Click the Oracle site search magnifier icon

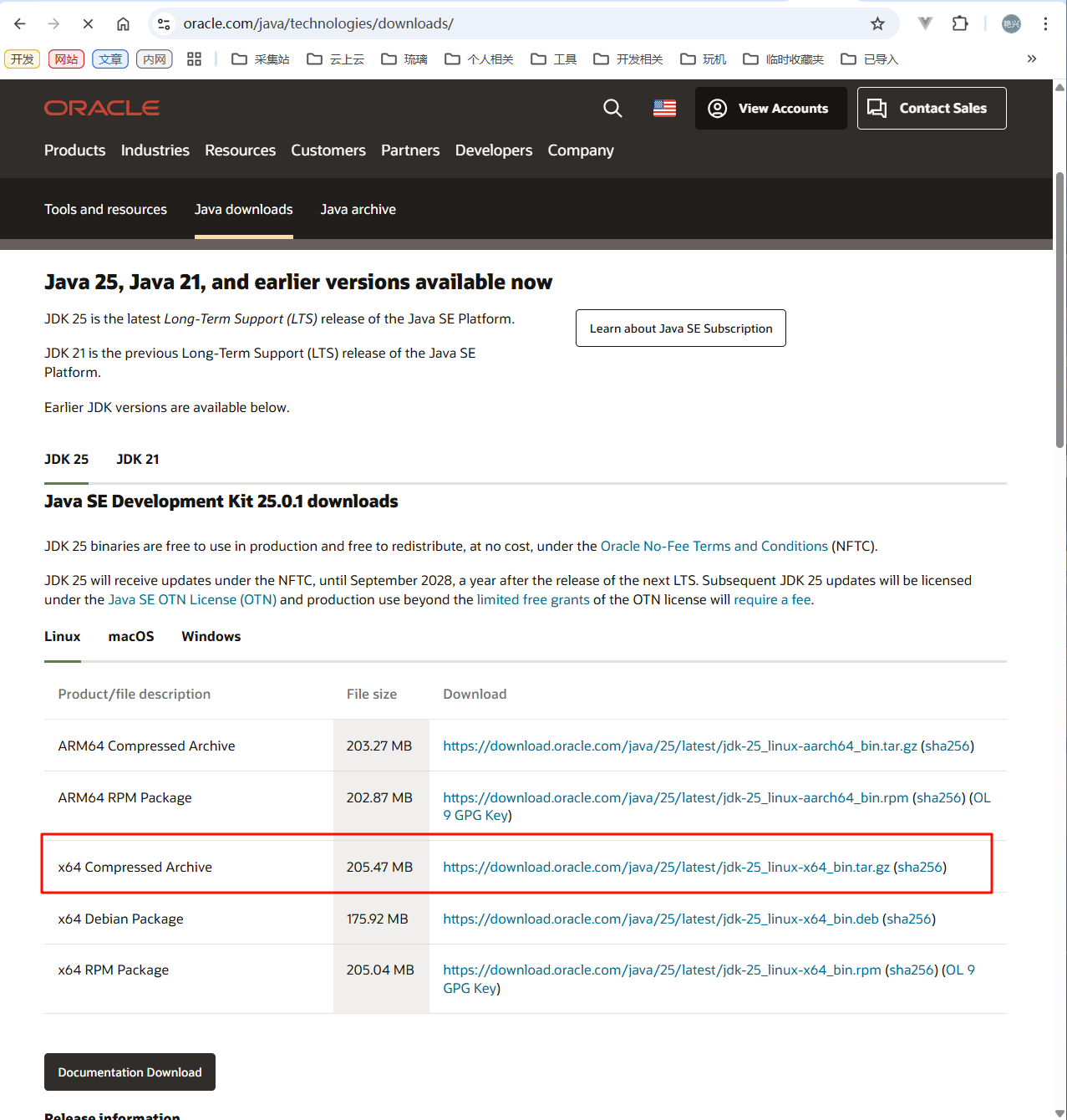pos(612,109)
